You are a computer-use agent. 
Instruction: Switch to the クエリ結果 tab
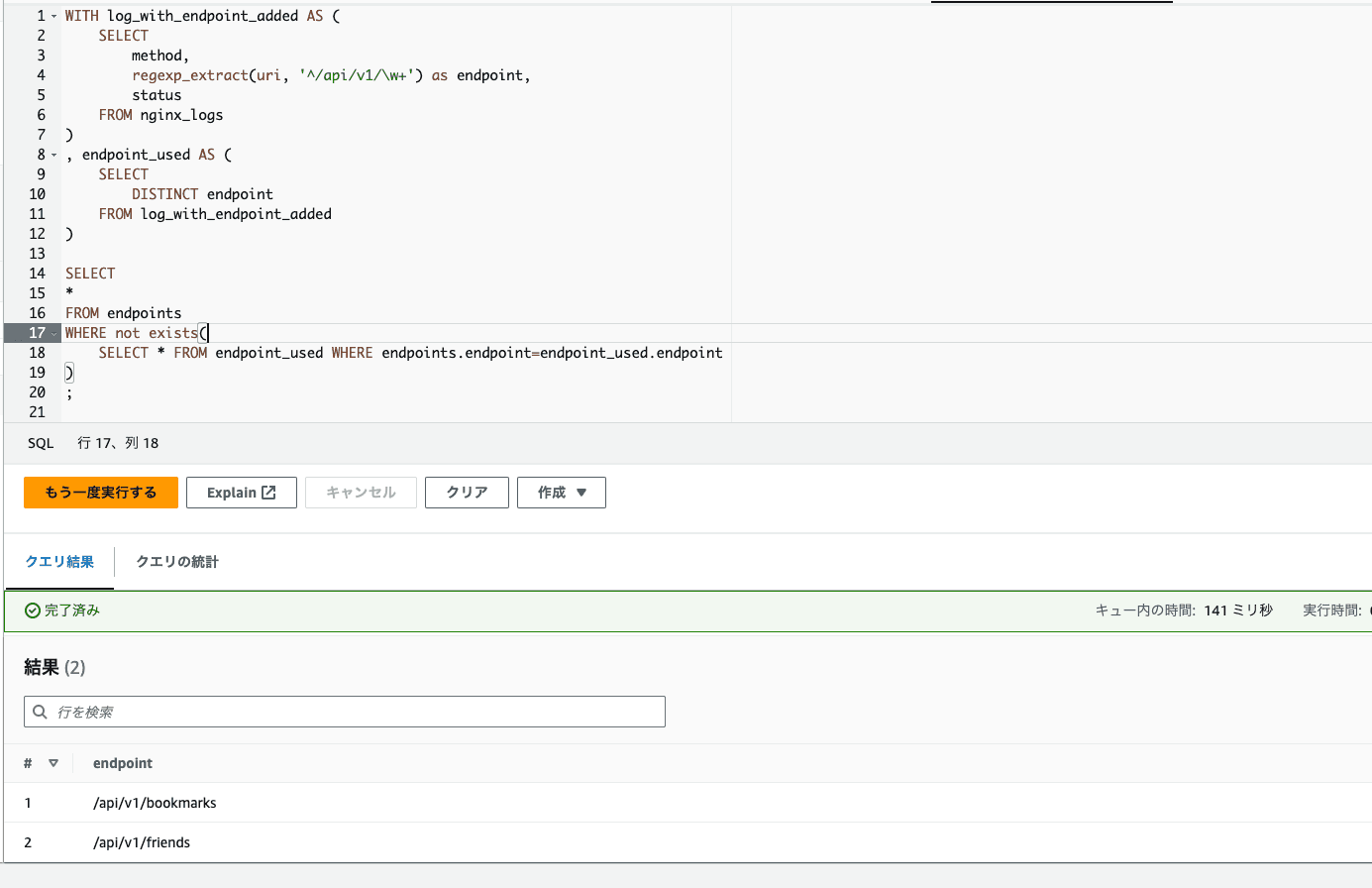[59, 562]
